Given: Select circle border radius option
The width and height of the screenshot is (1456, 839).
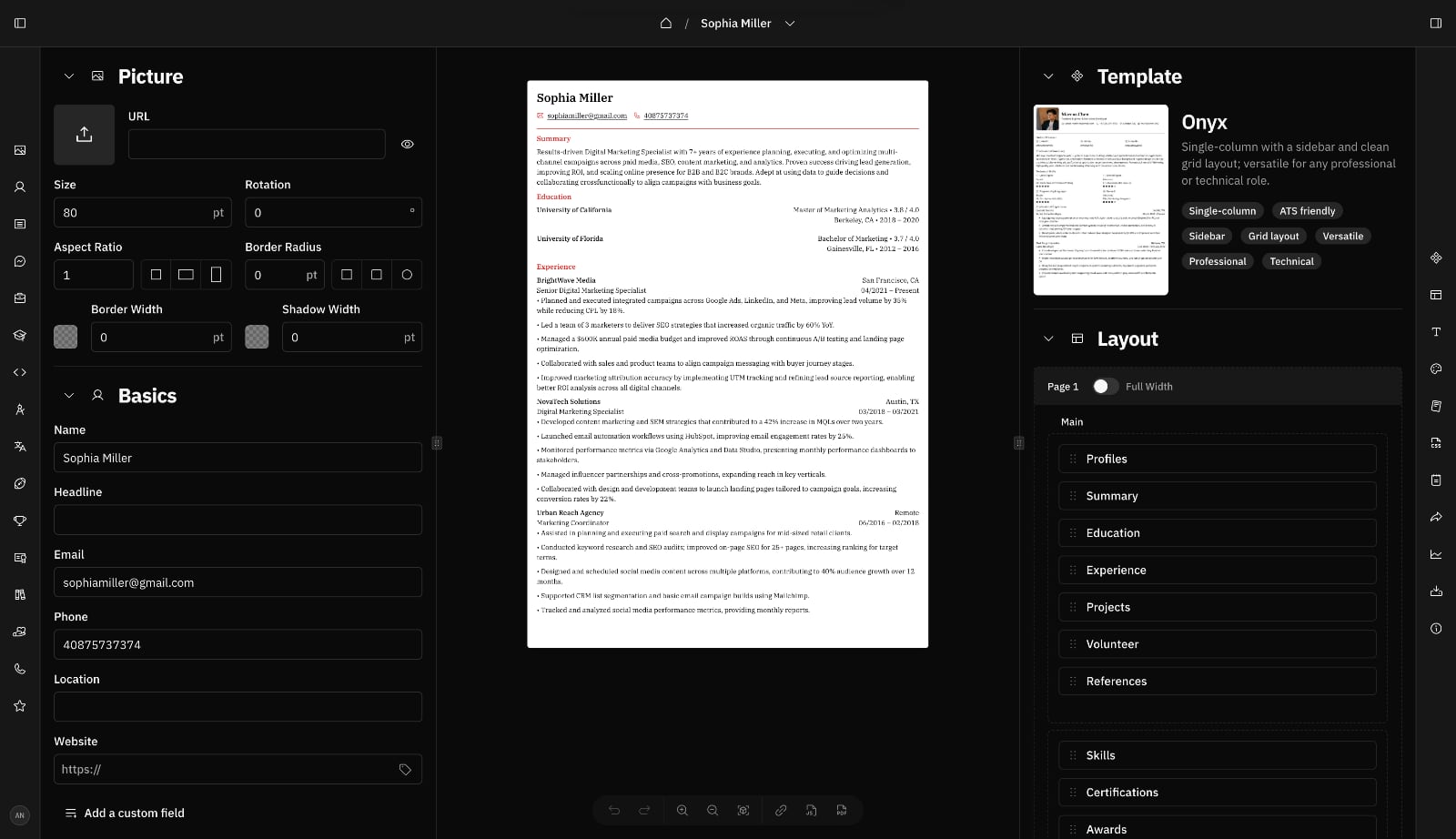Looking at the screenshot, I should click(407, 275).
